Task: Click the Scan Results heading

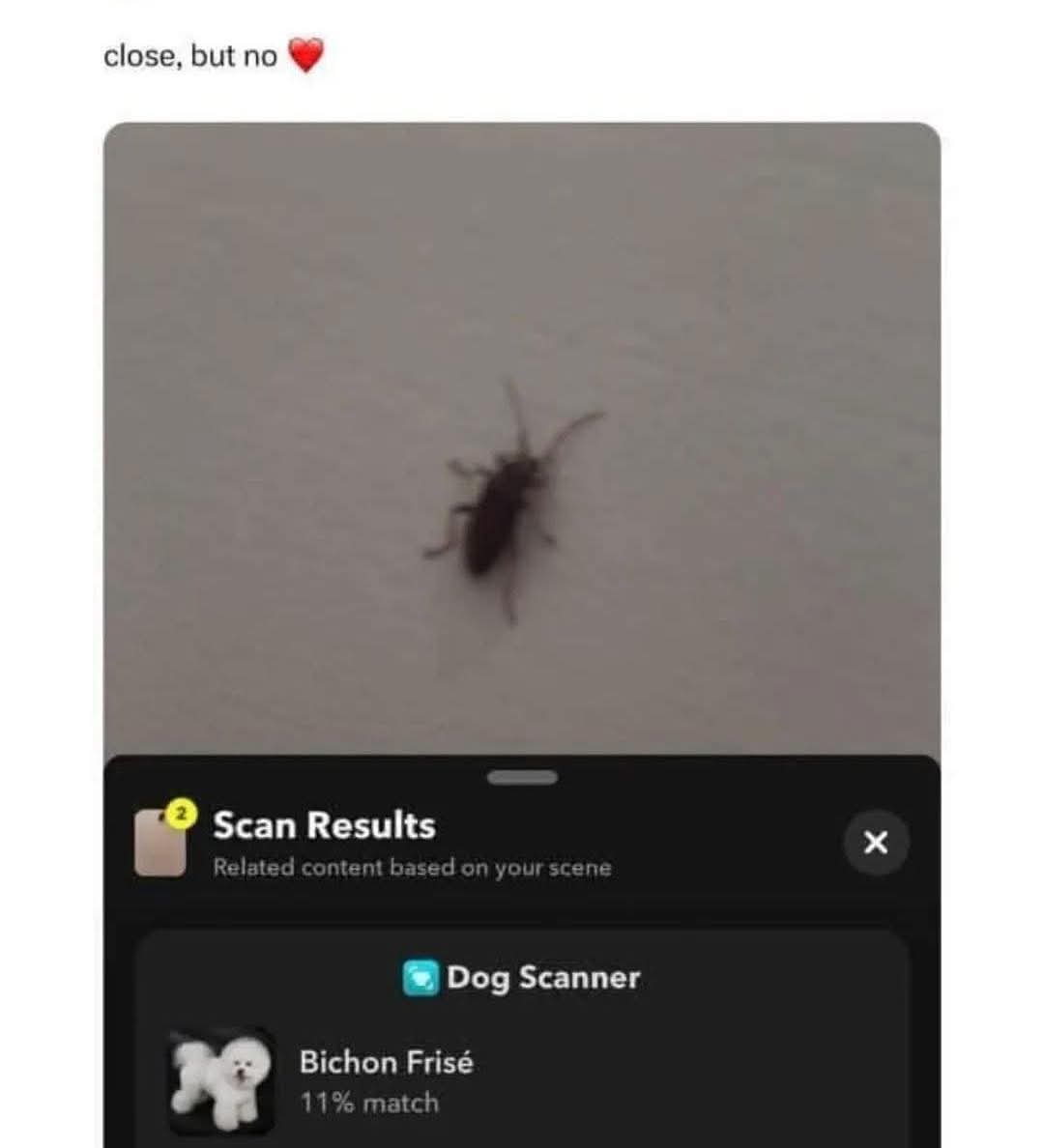Action: [324, 825]
